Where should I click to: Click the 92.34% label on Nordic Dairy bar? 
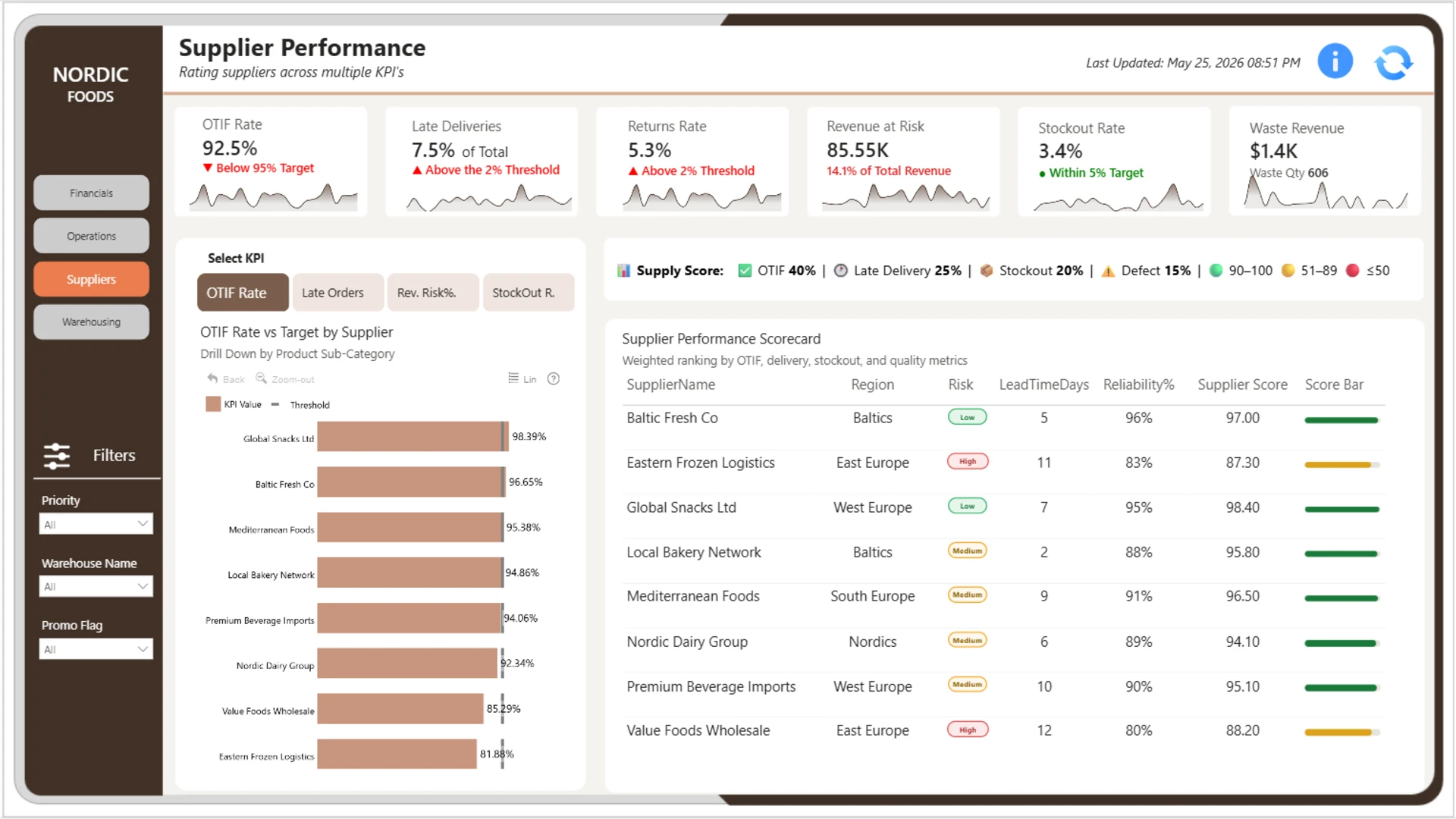(517, 664)
